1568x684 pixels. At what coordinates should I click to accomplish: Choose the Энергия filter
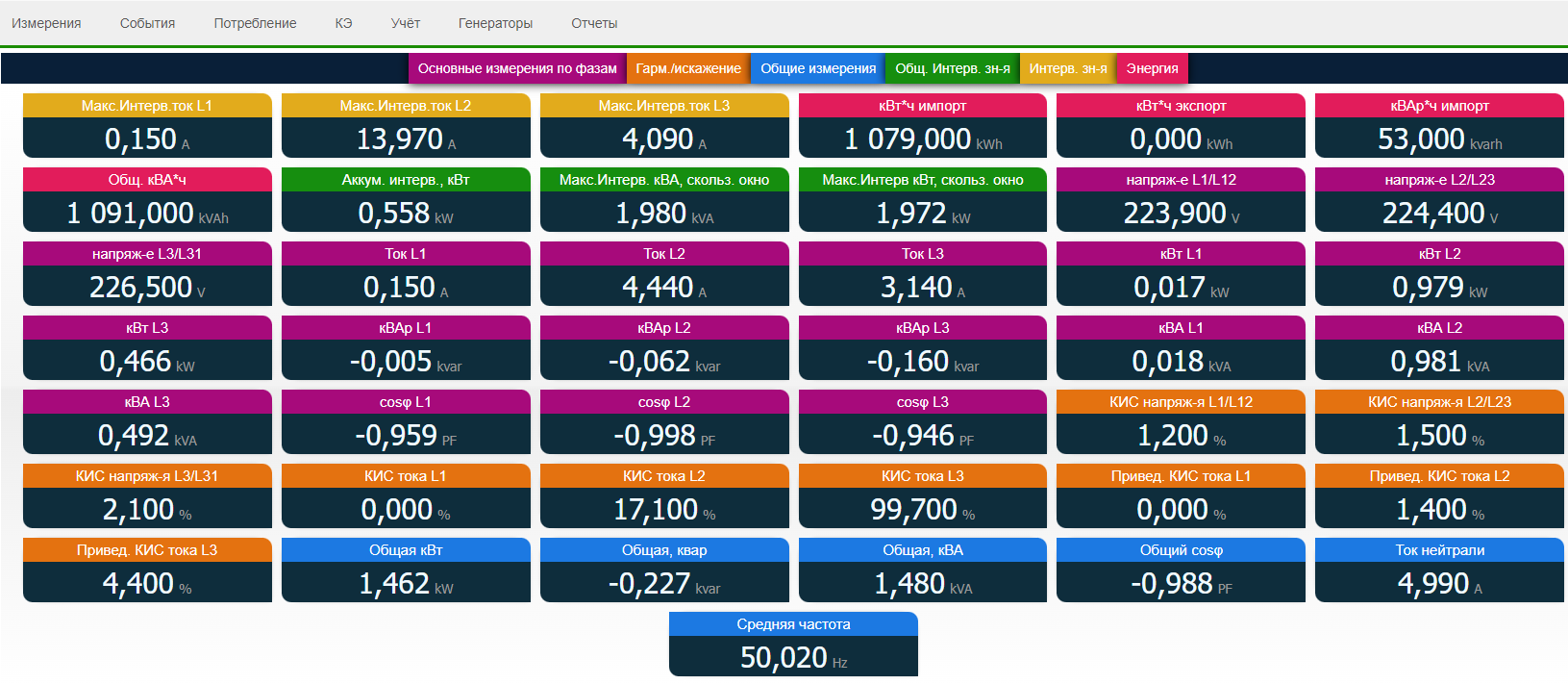point(1152,68)
